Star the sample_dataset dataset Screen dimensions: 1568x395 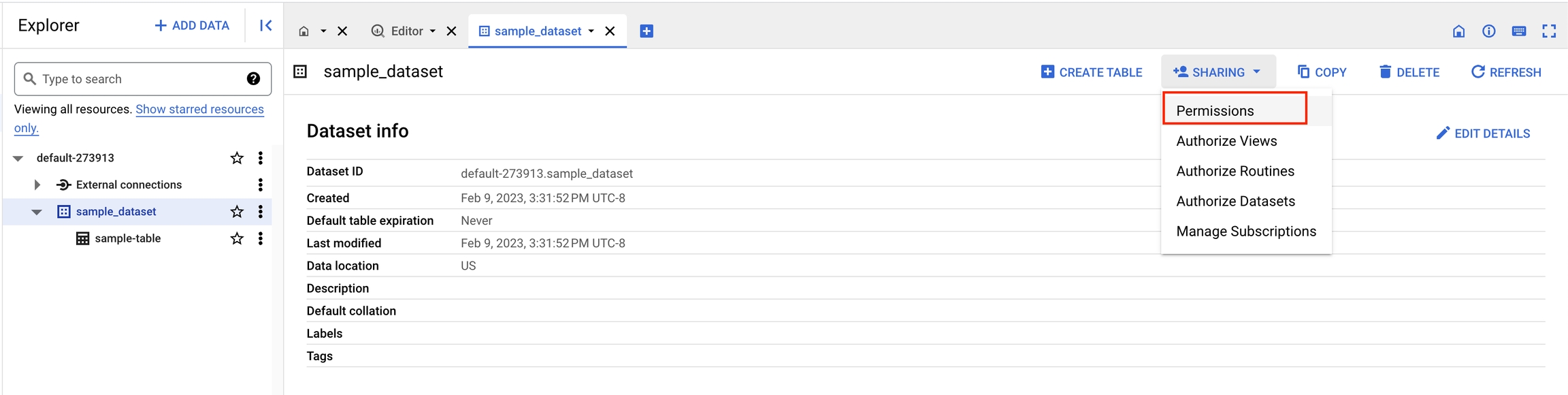pyautogui.click(x=237, y=212)
